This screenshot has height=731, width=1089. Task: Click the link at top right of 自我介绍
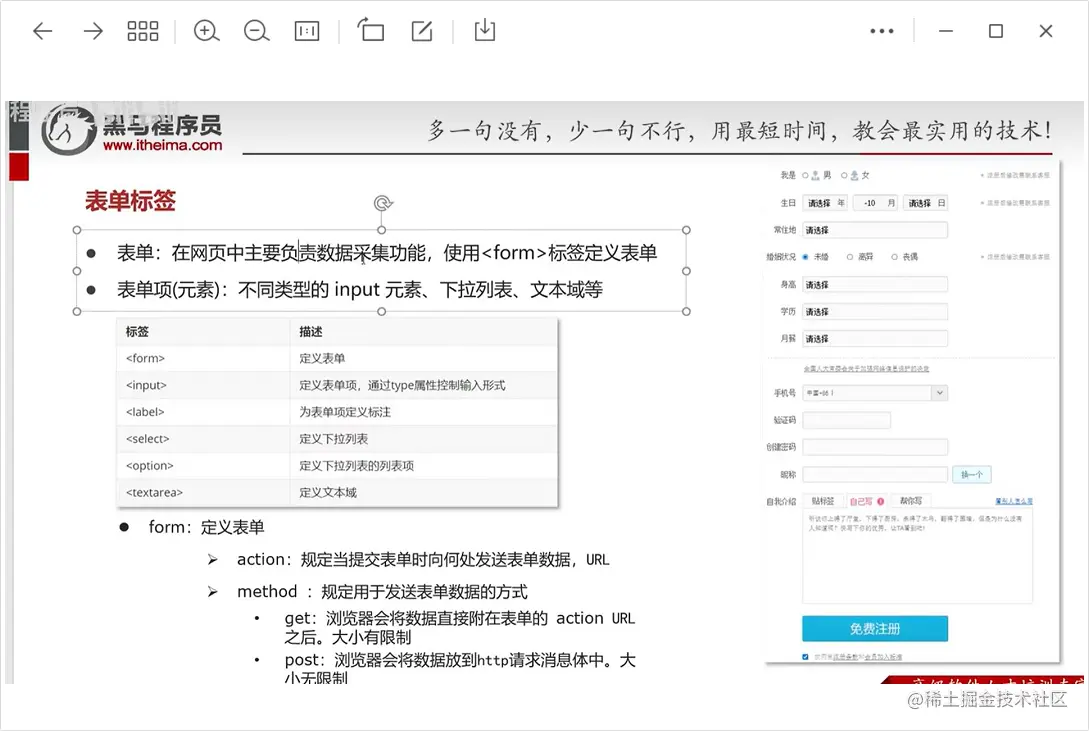[1014, 501]
